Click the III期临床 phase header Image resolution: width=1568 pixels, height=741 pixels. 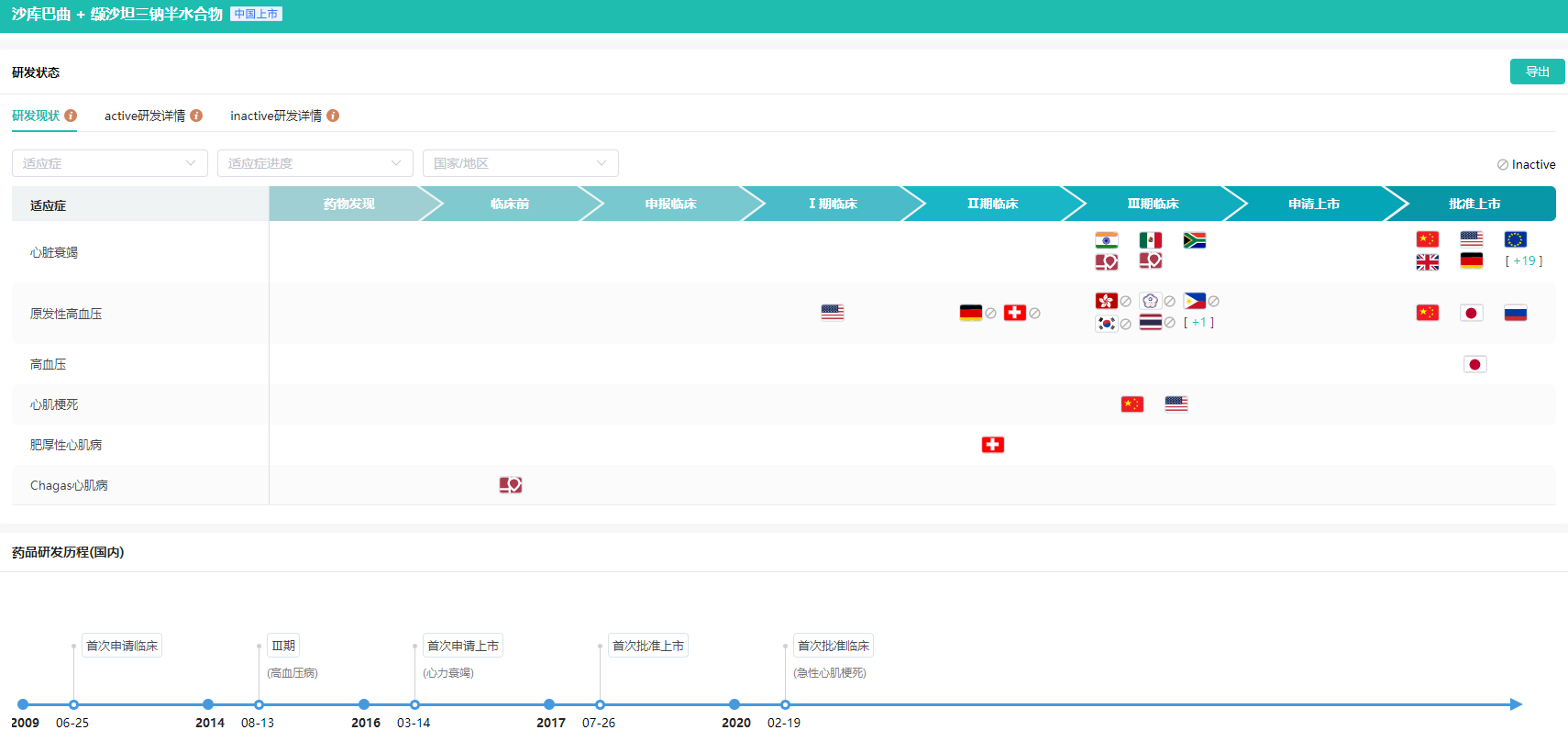(x=1154, y=204)
